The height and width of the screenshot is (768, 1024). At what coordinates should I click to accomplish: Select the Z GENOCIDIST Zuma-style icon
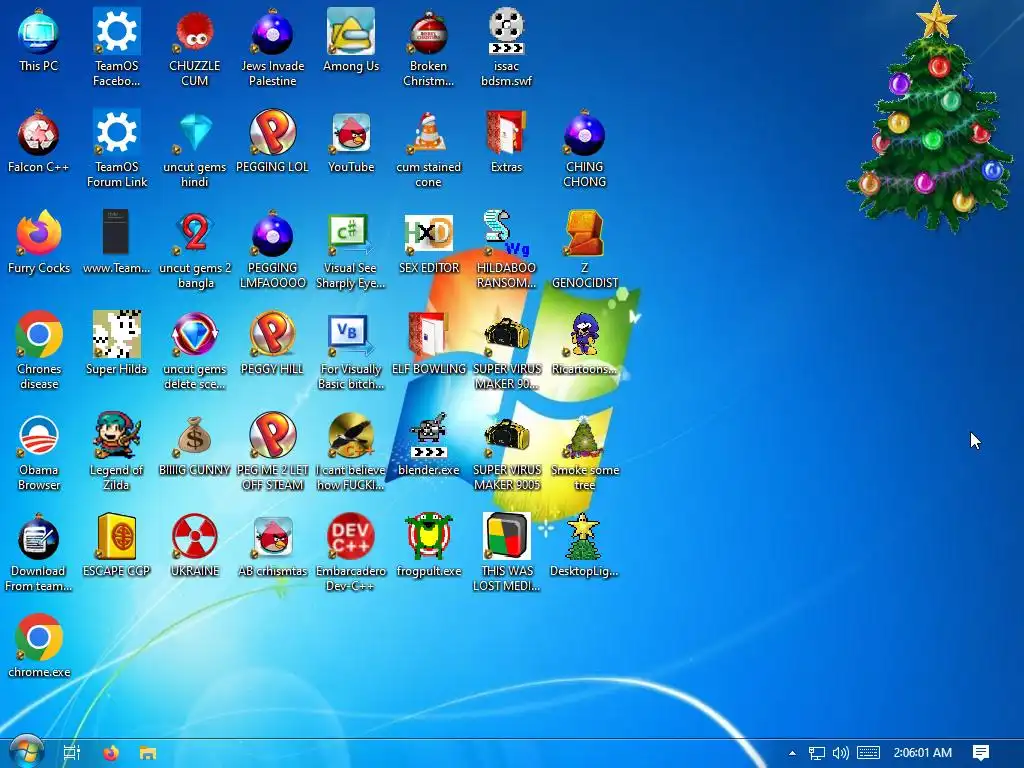coord(584,249)
